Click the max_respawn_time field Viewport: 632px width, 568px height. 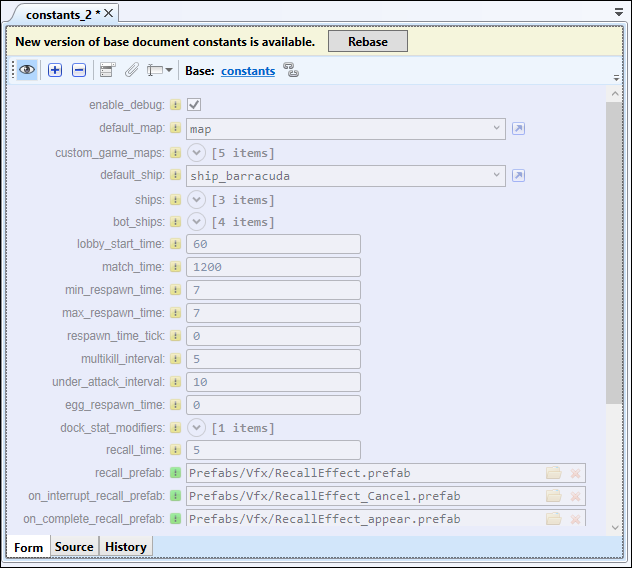coord(273,313)
